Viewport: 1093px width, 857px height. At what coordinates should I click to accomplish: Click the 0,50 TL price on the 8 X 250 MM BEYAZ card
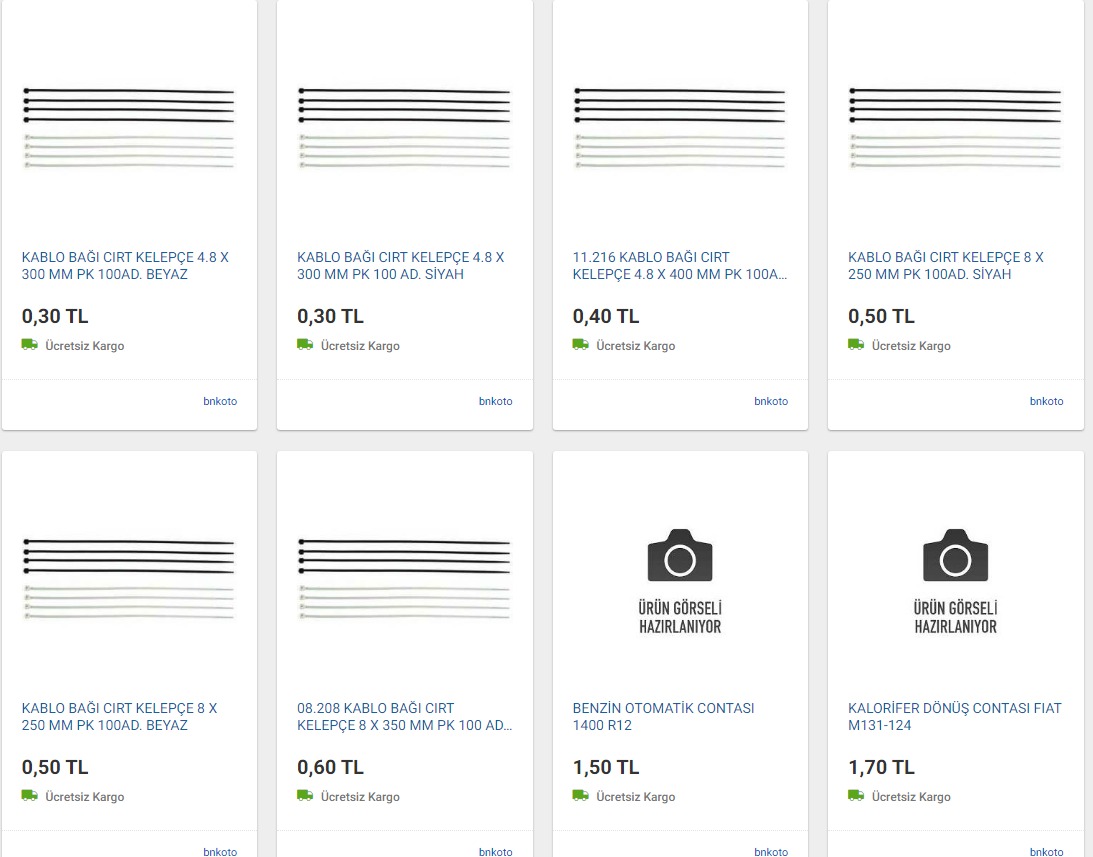(x=55, y=767)
